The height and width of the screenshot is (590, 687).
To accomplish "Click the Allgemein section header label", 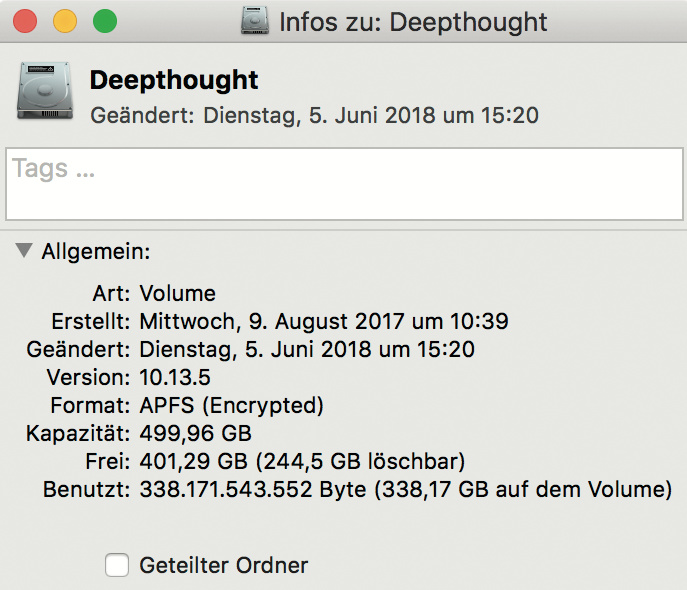I will [96, 252].
